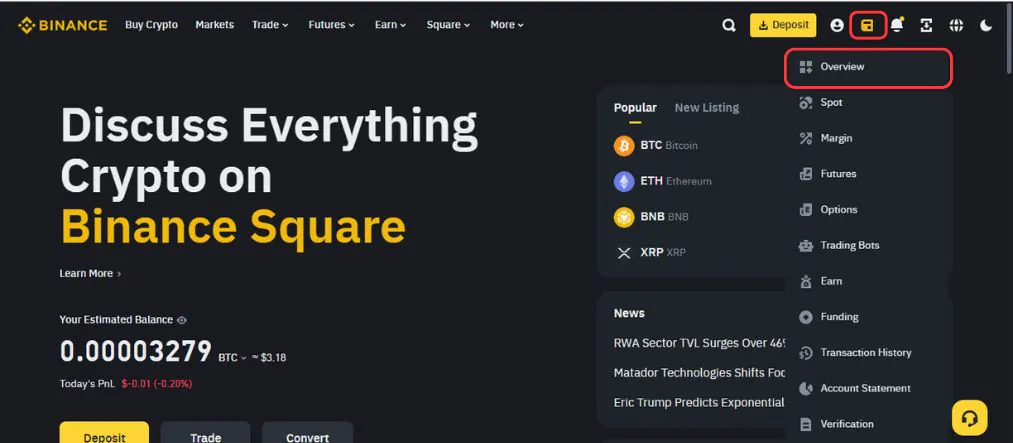Select the BNB row in Popular
Screen dimensions: 1013x443
[x=699, y=217]
